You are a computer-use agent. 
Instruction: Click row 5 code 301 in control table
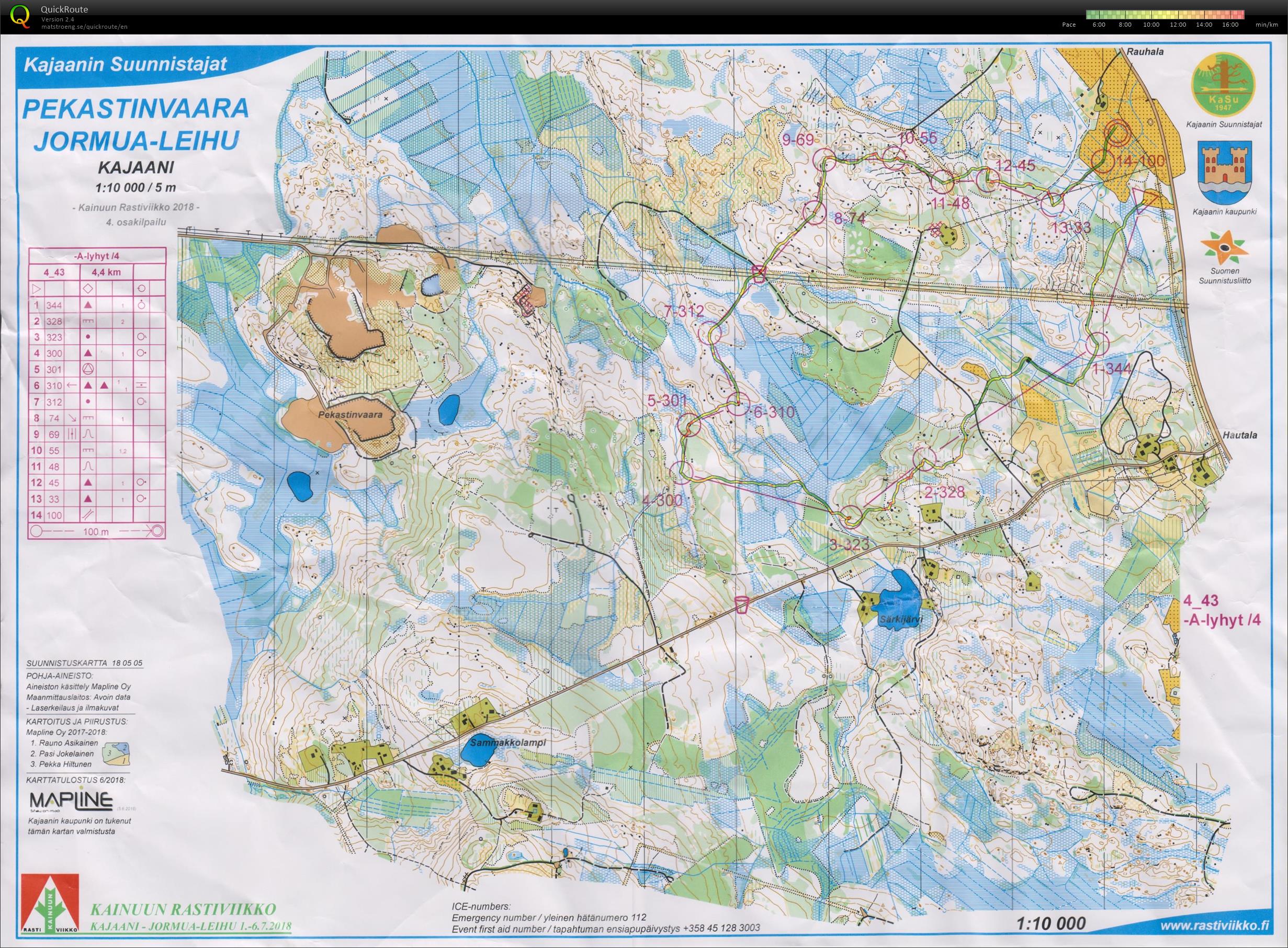point(54,369)
